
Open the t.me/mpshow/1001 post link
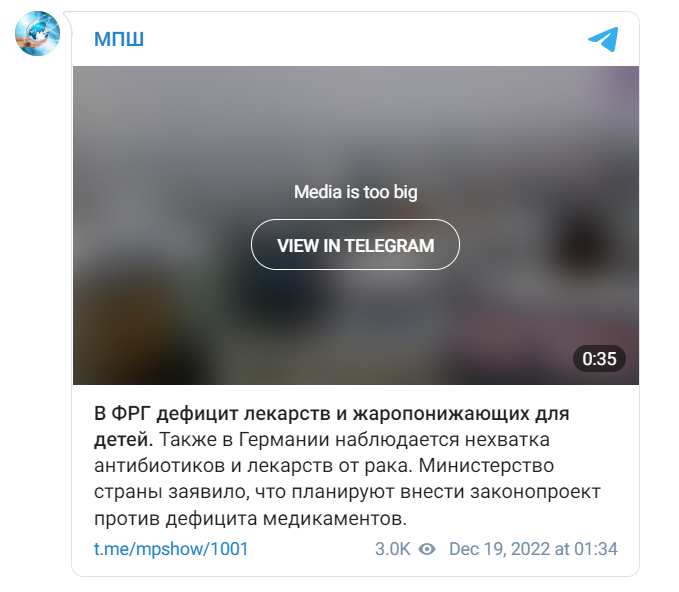171,549
